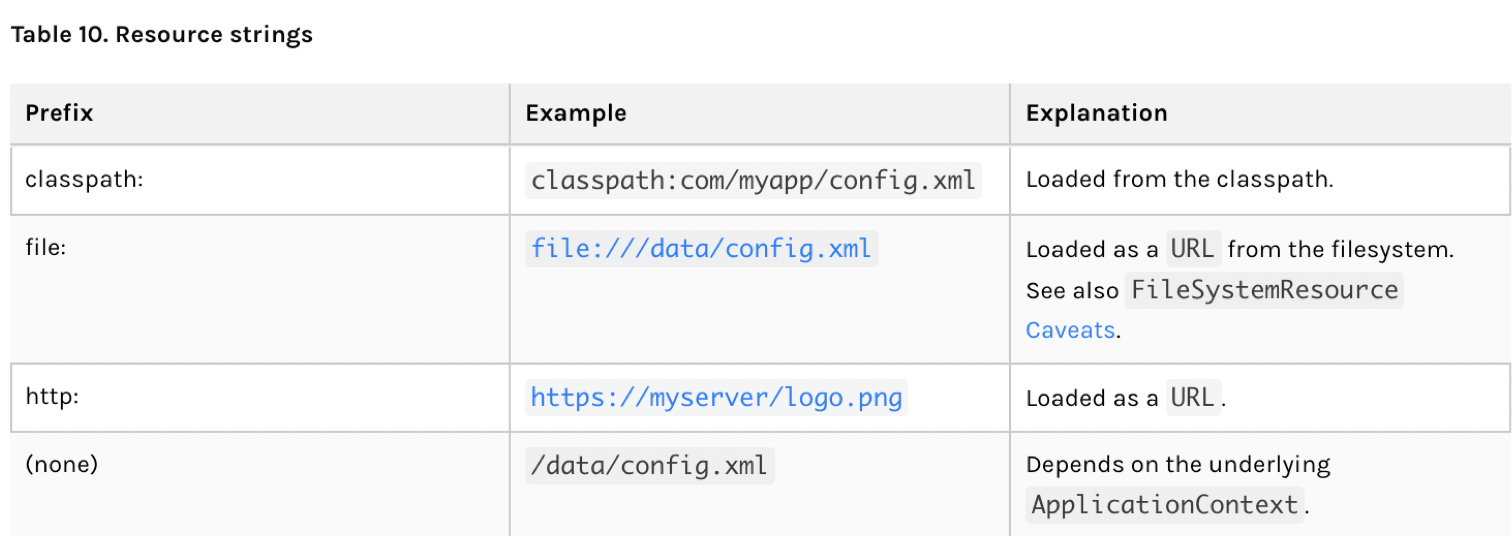Image resolution: width=1512 pixels, height=536 pixels.
Task: Click the "Table 10. Resource strings" caption
Action: (x=161, y=35)
